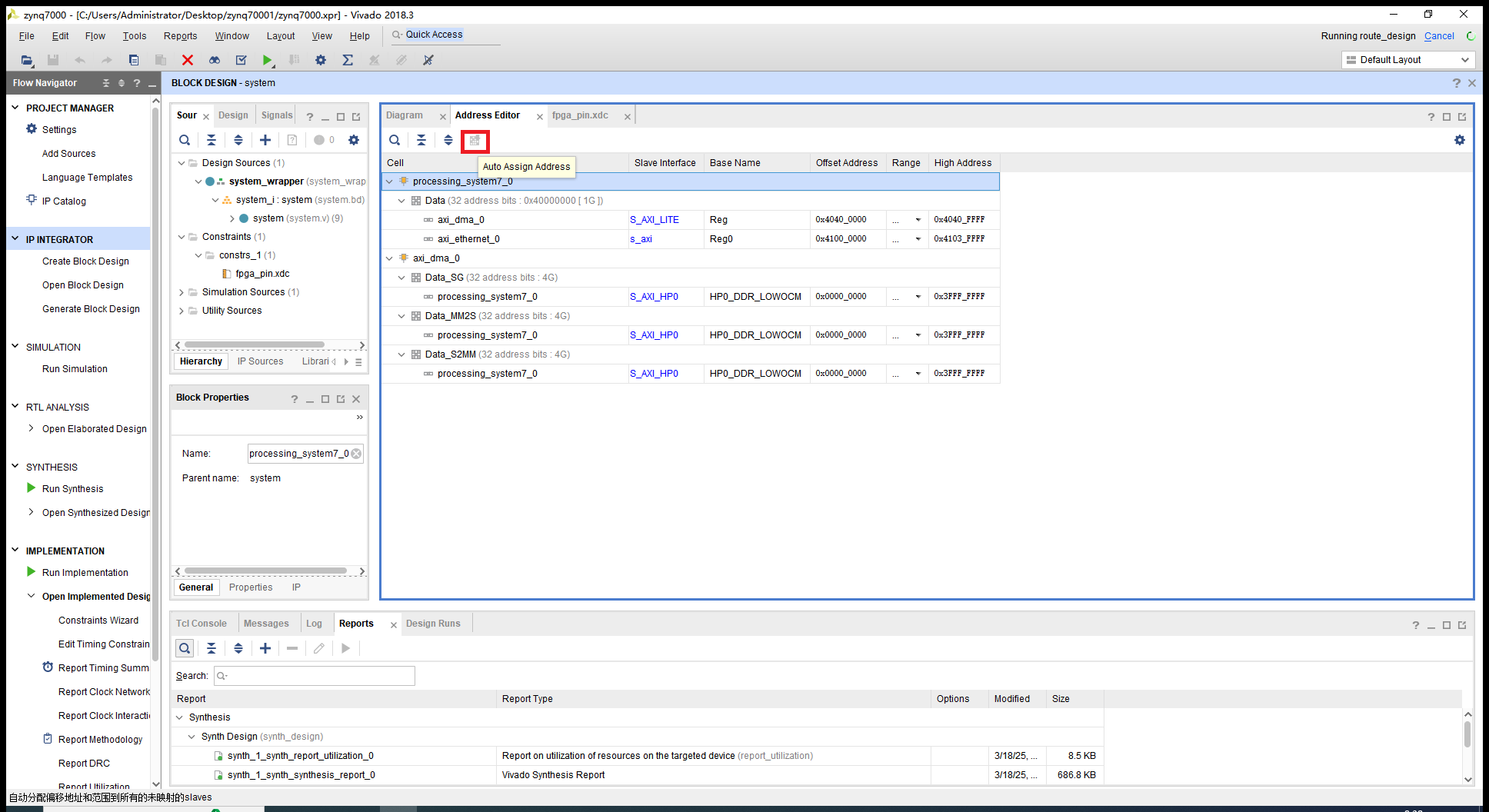Open Address Editor settings gear
Image resolution: width=1489 pixels, height=812 pixels.
coord(1460,140)
